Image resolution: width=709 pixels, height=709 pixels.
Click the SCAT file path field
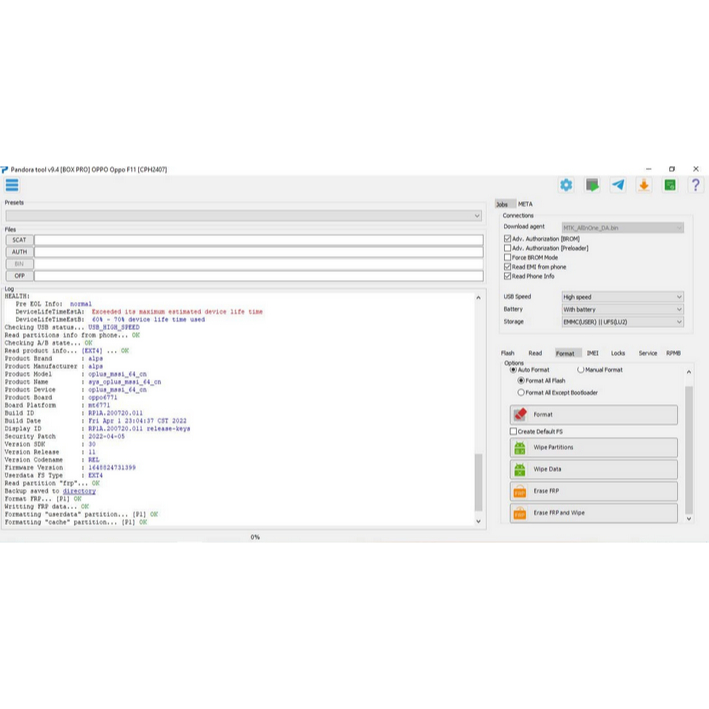click(x=259, y=240)
